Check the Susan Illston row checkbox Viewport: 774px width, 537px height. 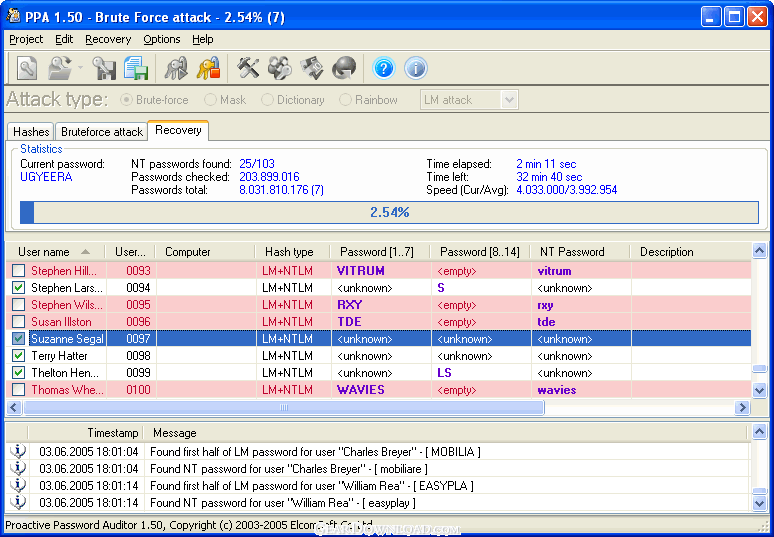click(18, 321)
